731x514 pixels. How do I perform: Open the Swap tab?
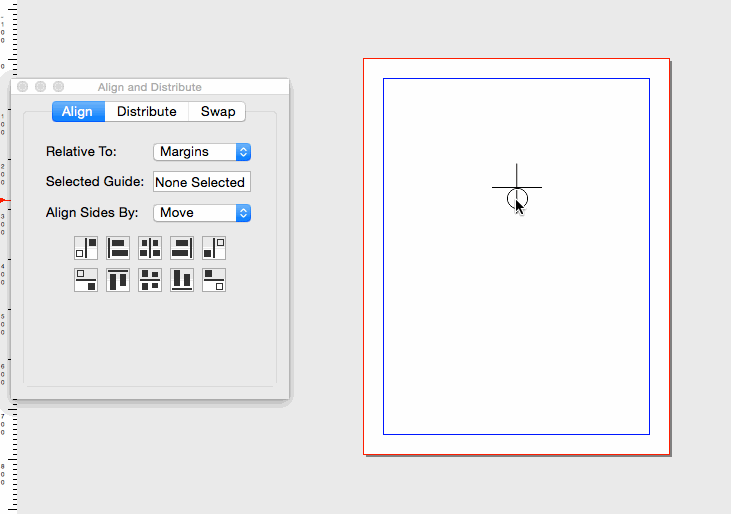click(218, 111)
